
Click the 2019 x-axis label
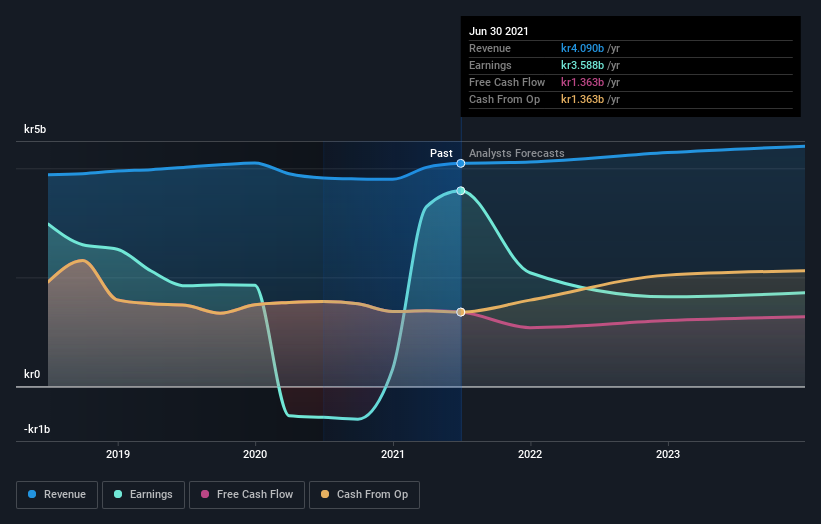tap(118, 454)
